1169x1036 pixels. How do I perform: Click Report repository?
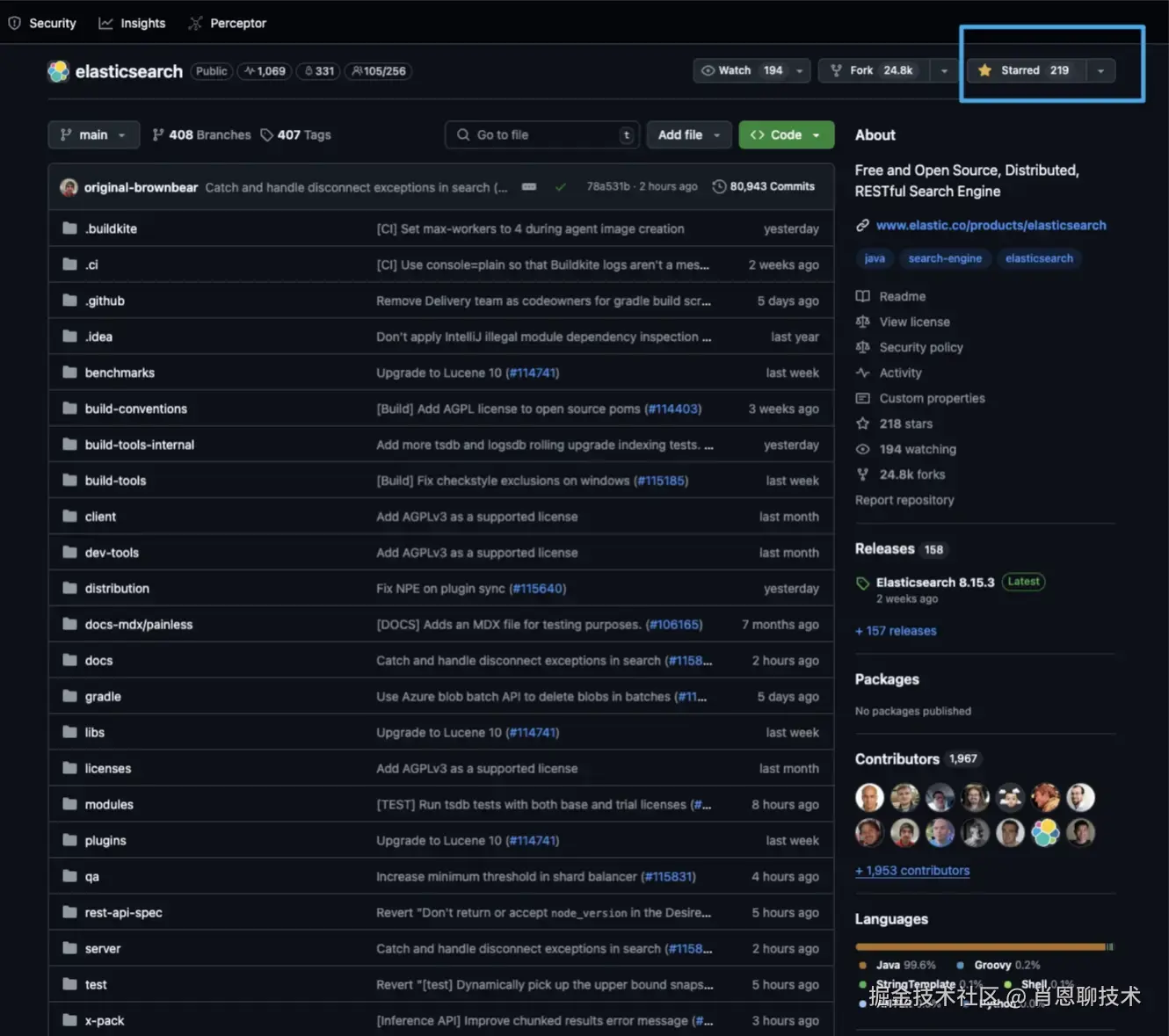click(904, 500)
